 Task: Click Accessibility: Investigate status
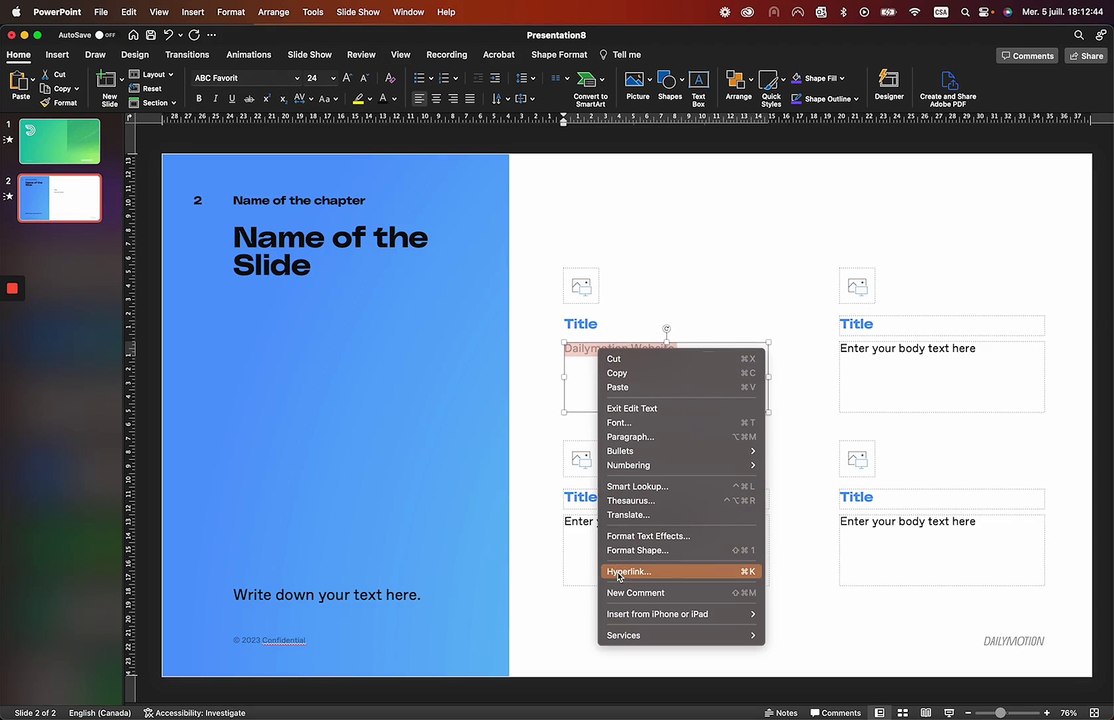pos(194,713)
